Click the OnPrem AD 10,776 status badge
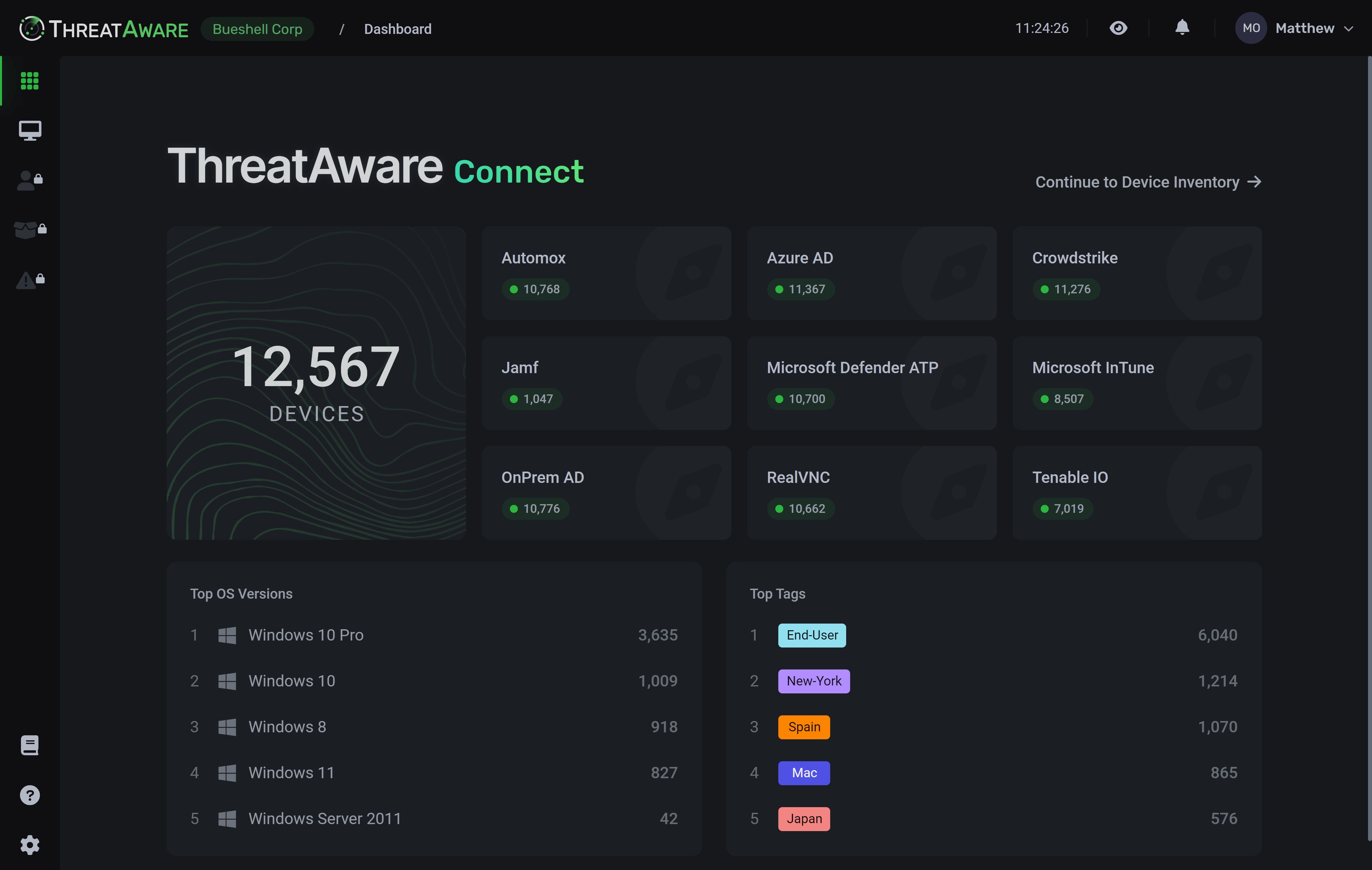 tap(535, 509)
